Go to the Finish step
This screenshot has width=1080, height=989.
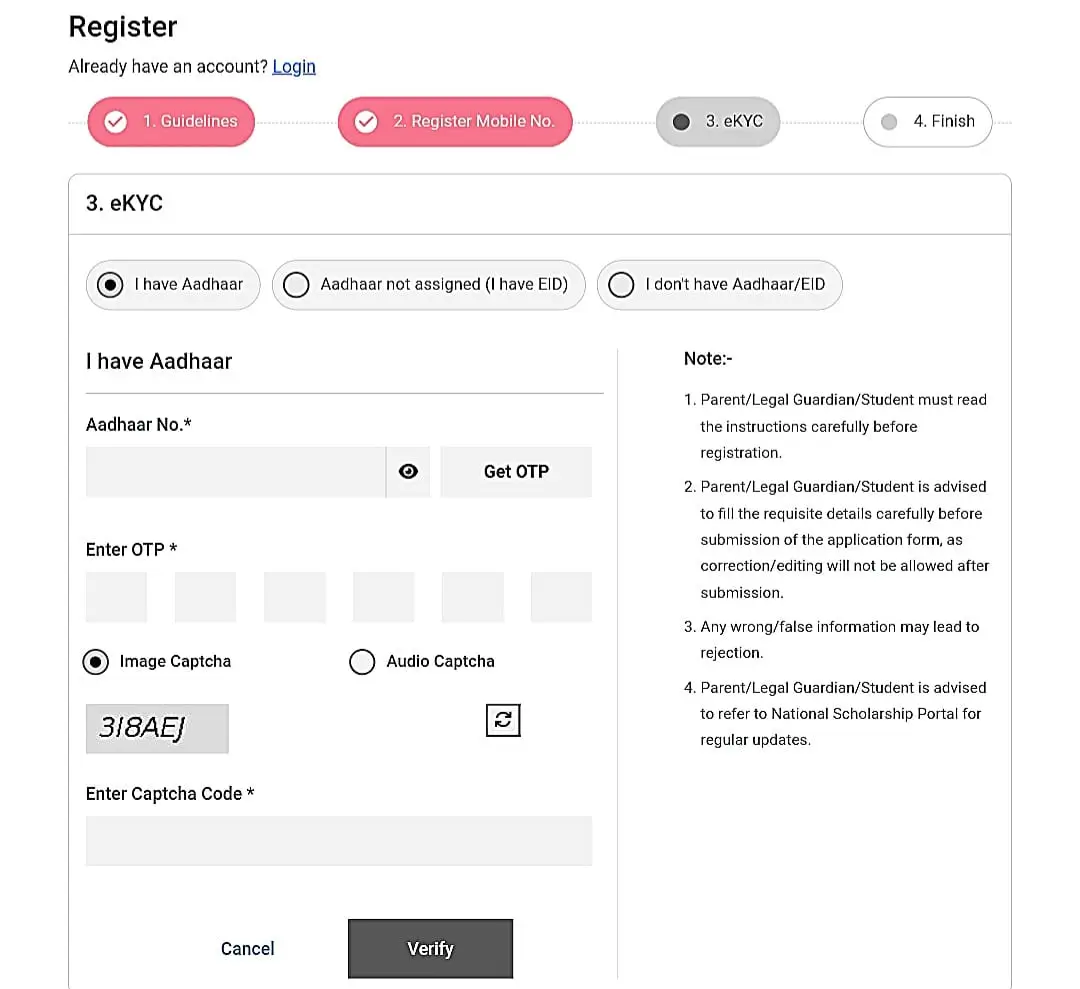(927, 122)
